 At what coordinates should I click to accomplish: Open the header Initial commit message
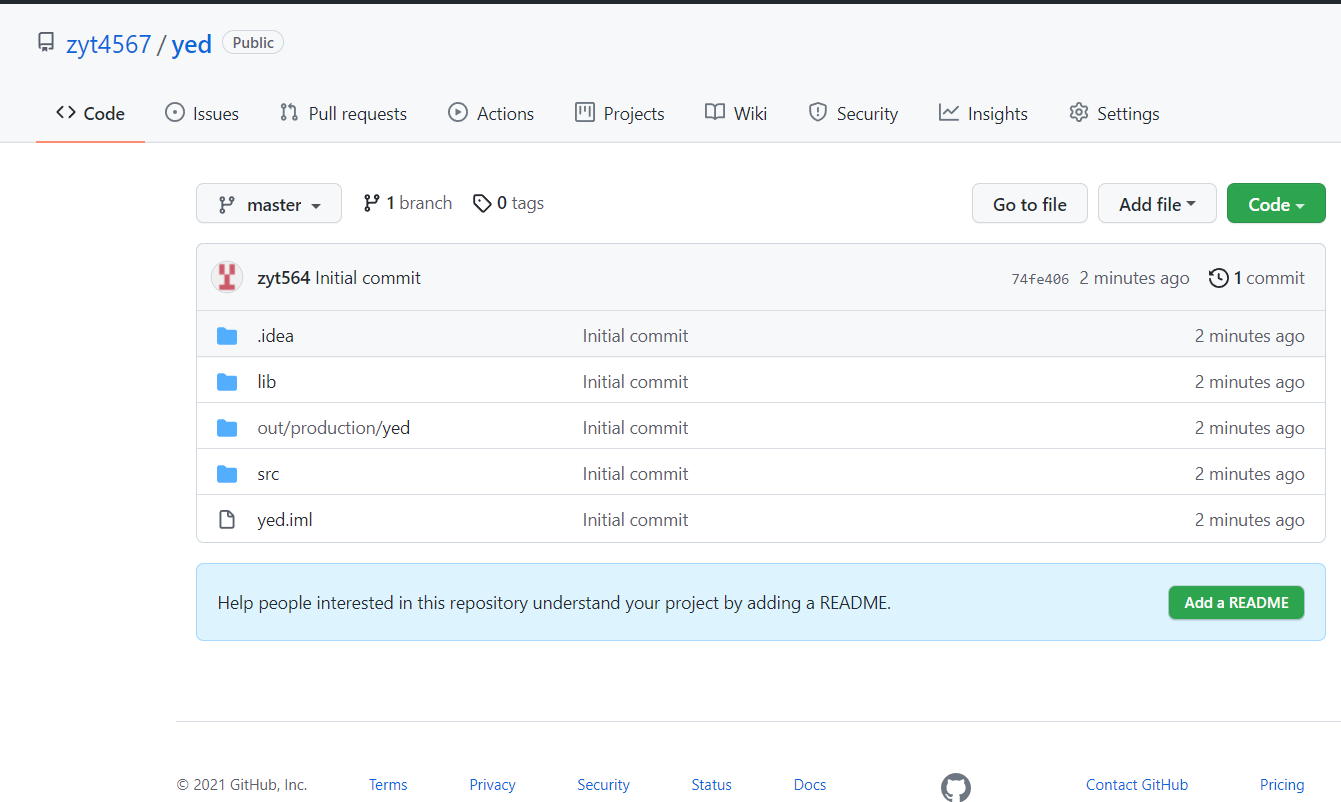(368, 278)
